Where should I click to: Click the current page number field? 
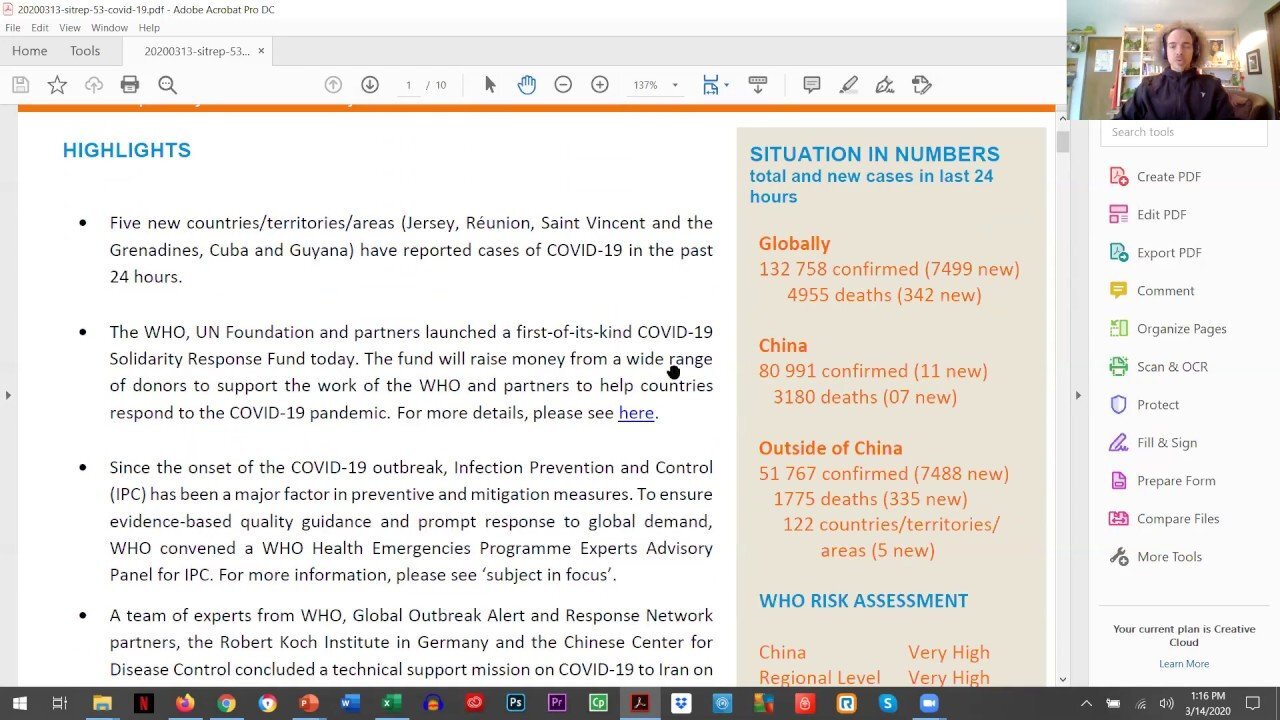click(408, 85)
